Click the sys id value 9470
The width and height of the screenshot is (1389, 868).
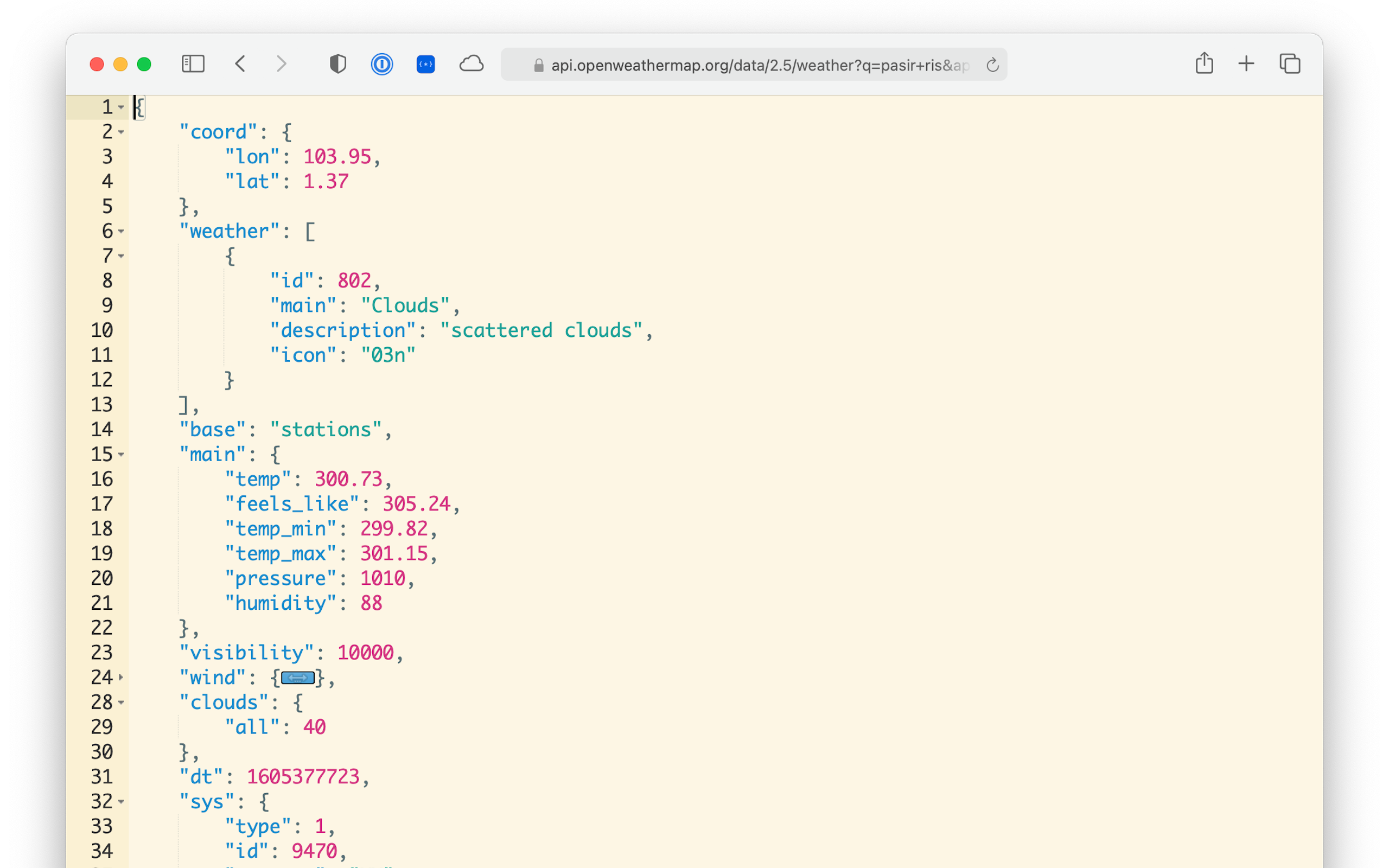(315, 851)
